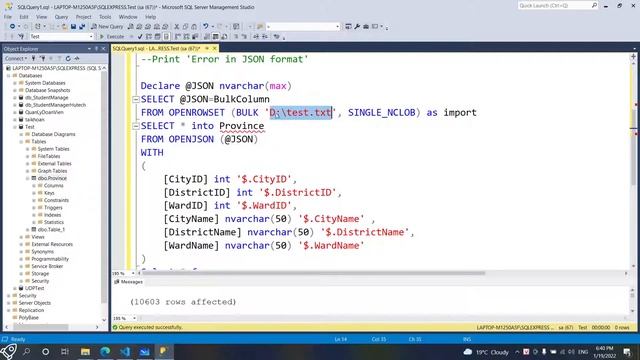Select the Keys folder

coord(49,193)
